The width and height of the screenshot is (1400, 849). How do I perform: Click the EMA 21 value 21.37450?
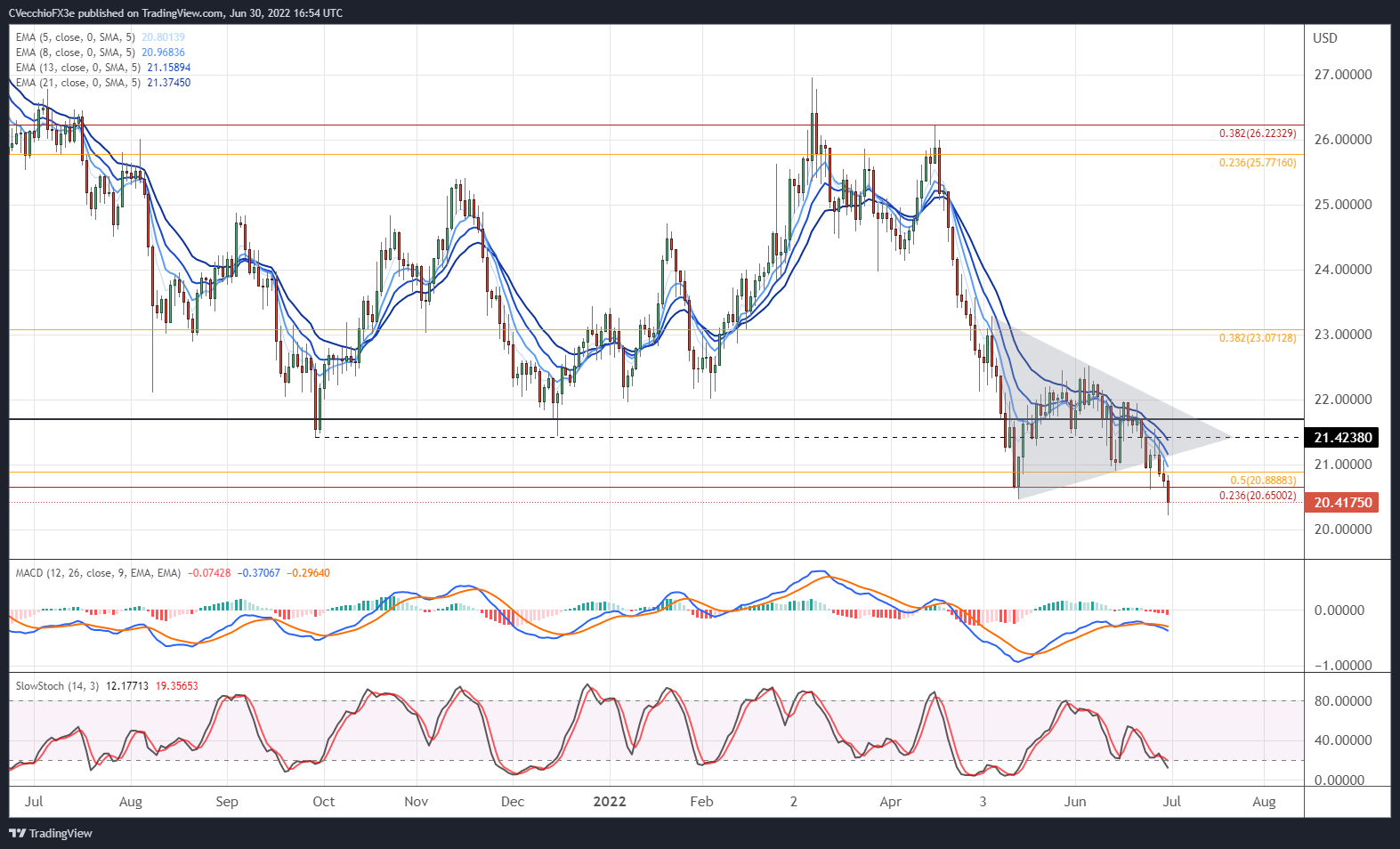pyautogui.click(x=169, y=83)
